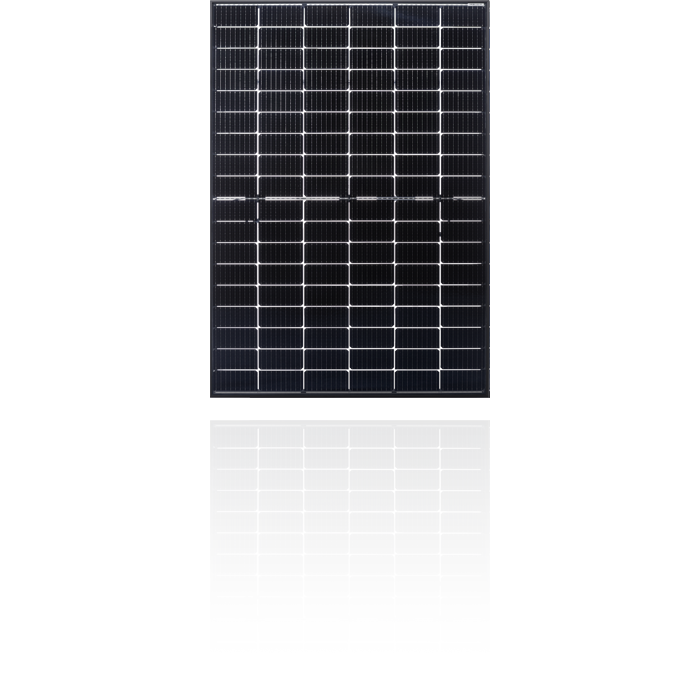The height and width of the screenshot is (700, 700).
Task: Click the top edge frame of the top panel
Action: pyautogui.click(x=350, y=3)
